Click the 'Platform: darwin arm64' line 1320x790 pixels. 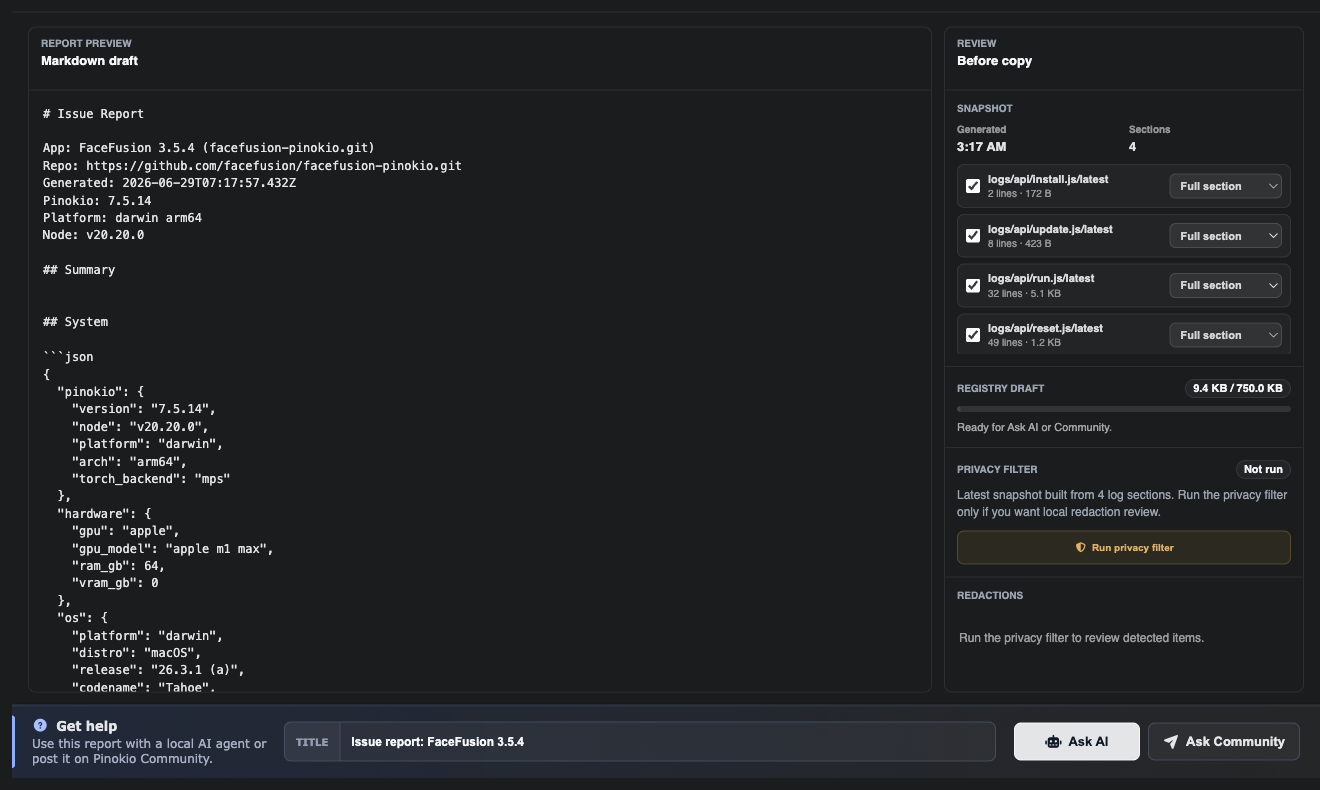click(x=122, y=218)
